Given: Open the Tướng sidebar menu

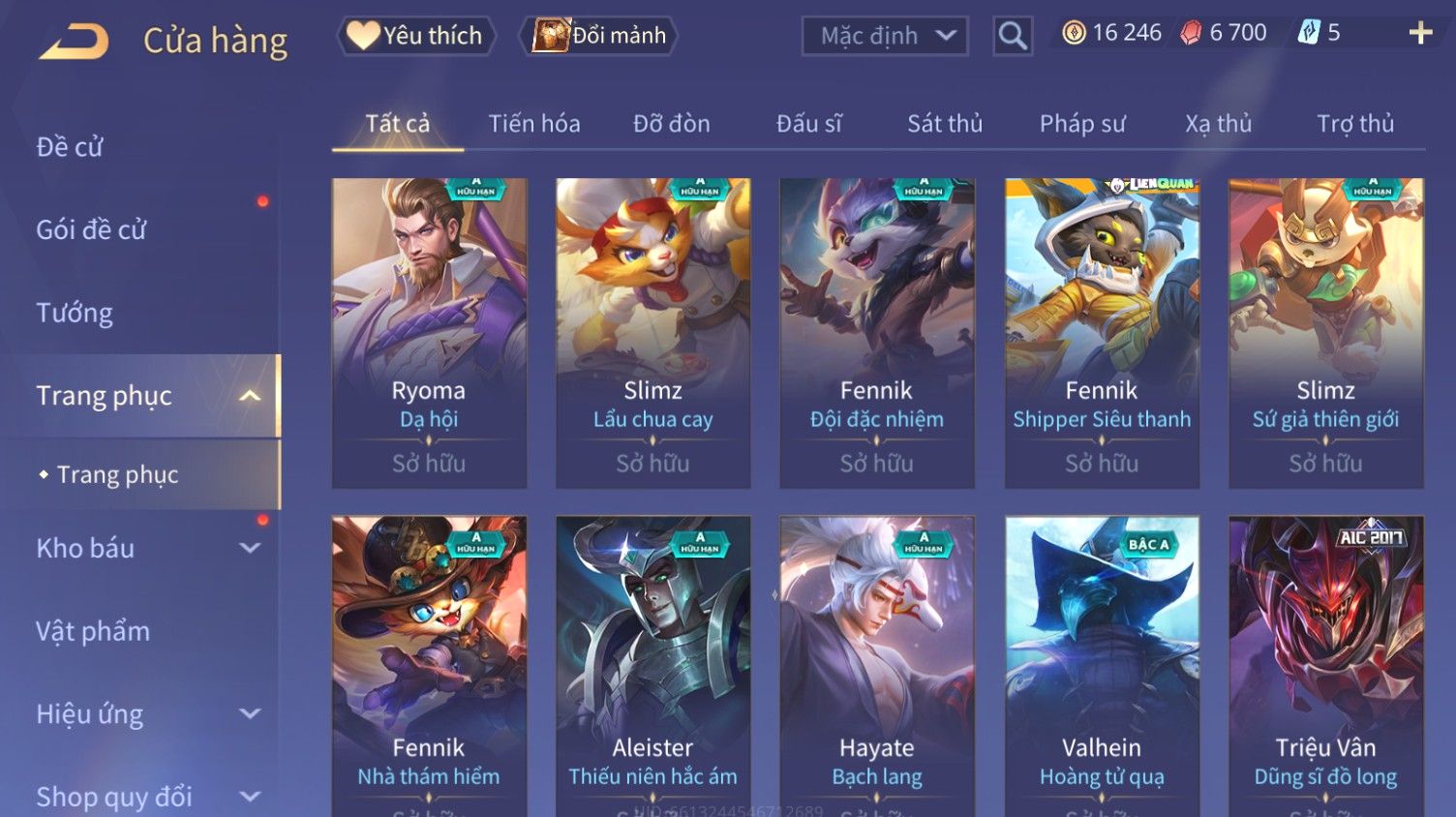Looking at the screenshot, I should pos(75,313).
